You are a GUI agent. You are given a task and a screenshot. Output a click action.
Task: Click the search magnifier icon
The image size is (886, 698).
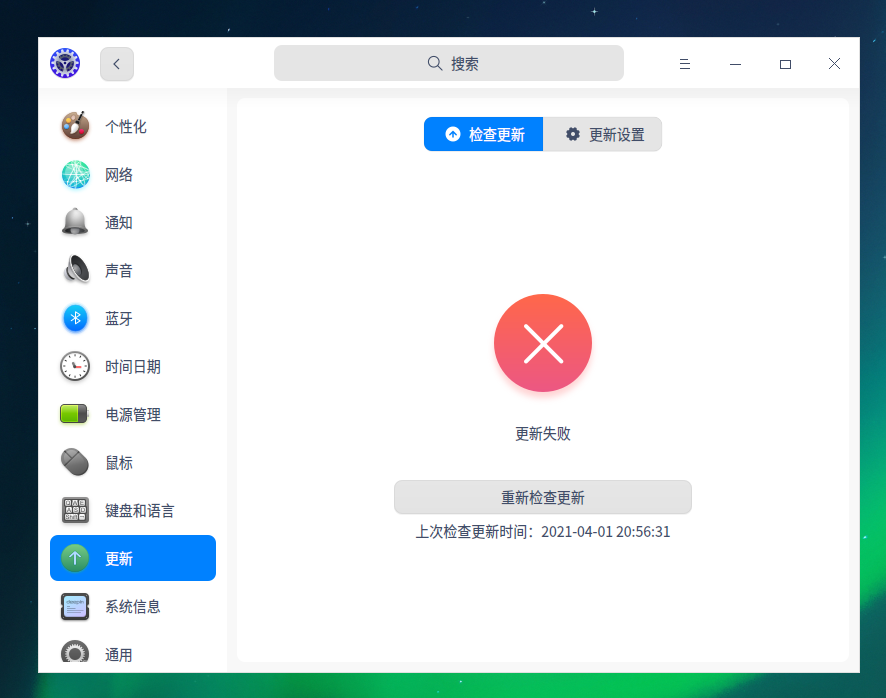pyautogui.click(x=435, y=63)
